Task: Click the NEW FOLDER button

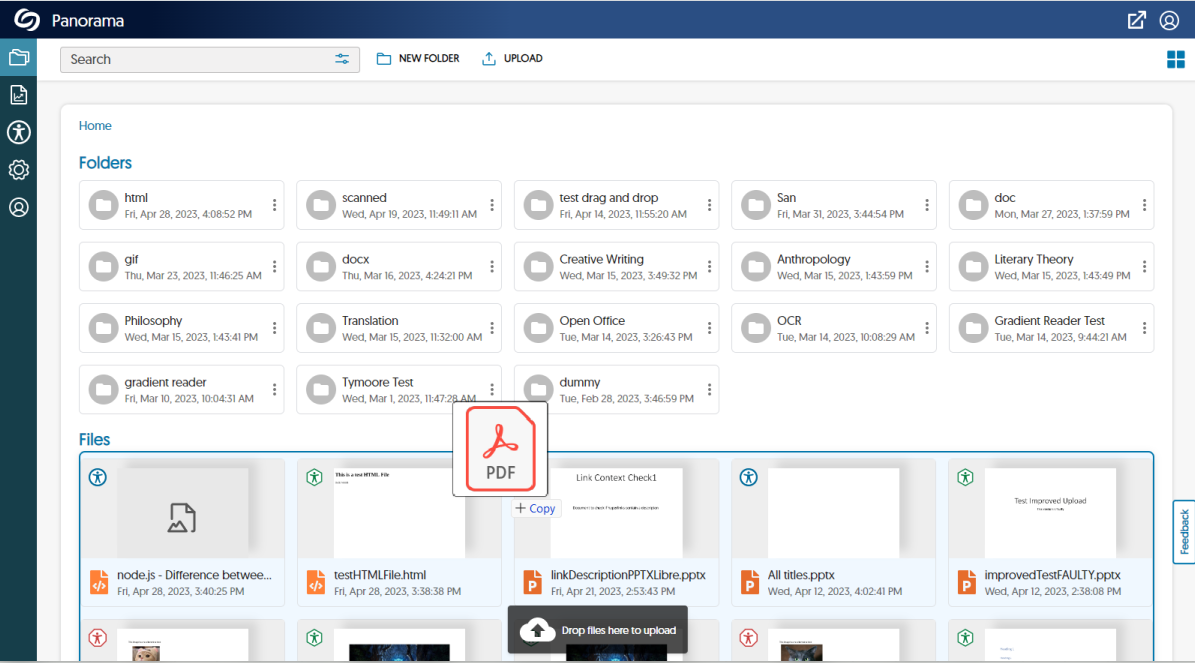Action: pyautogui.click(x=418, y=59)
